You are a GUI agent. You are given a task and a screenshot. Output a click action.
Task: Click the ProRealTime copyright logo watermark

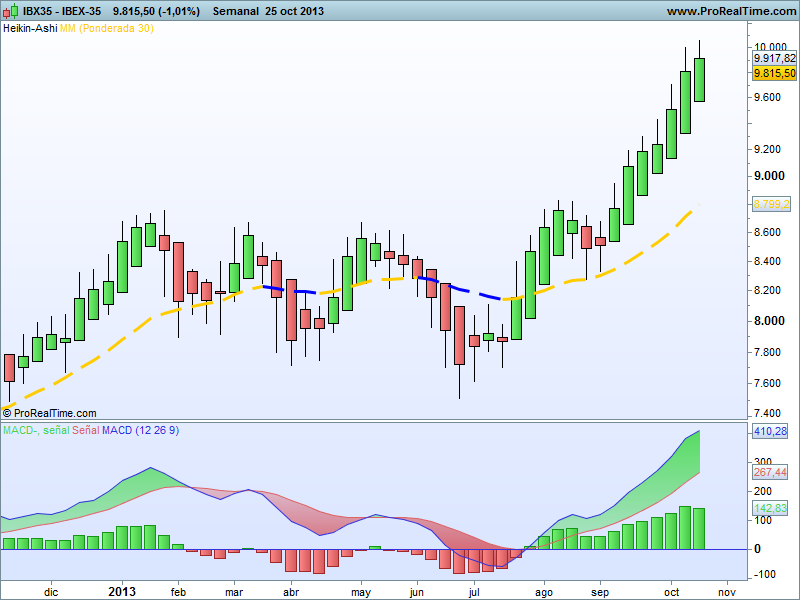pyautogui.click(x=49, y=412)
